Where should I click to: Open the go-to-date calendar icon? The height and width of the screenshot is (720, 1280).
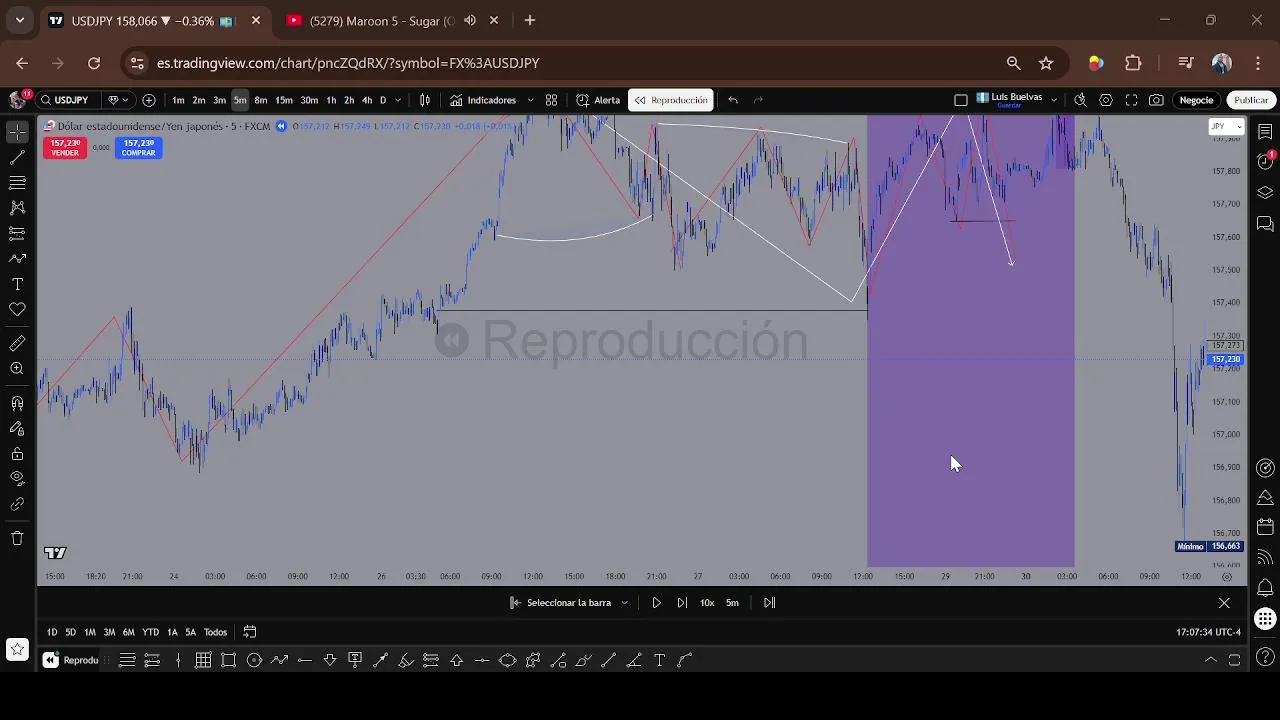250,632
